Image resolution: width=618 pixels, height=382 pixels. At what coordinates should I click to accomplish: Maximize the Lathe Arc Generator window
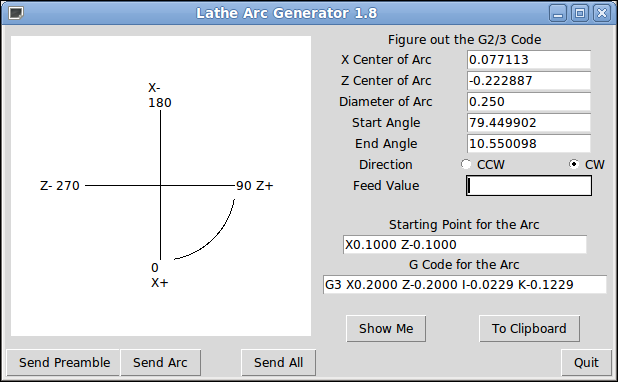pyautogui.click(x=580, y=13)
